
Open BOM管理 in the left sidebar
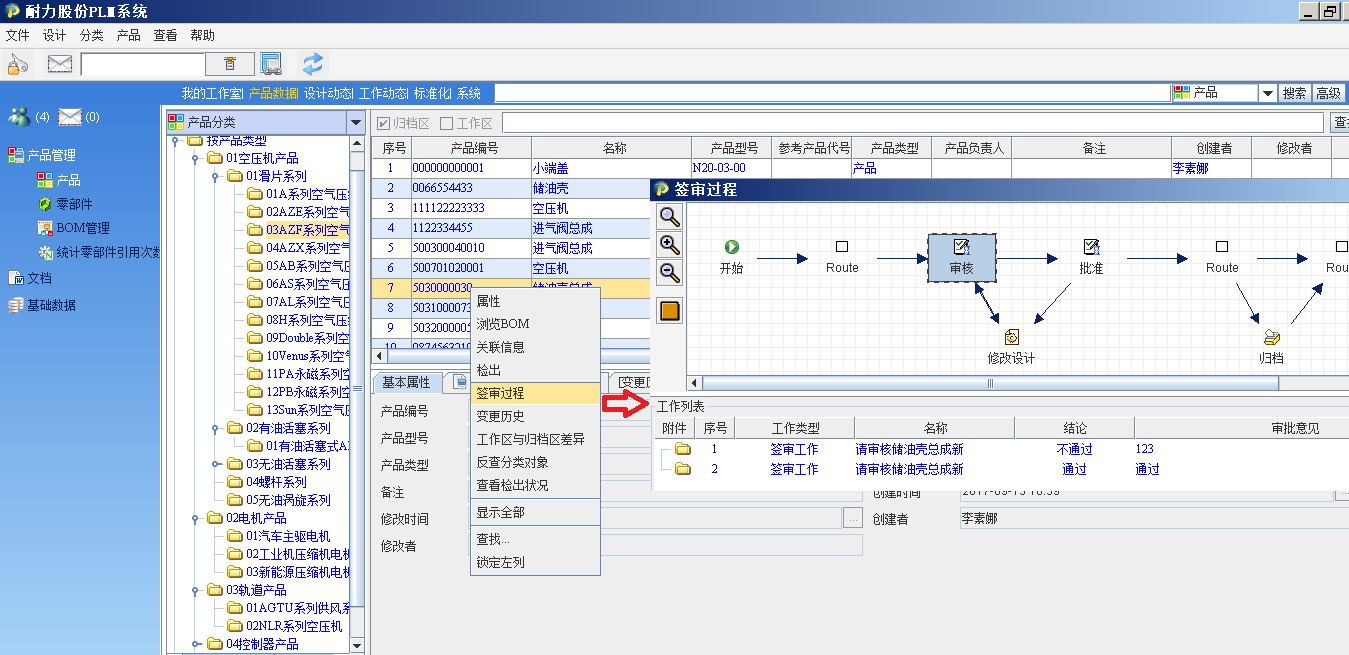[x=82, y=228]
